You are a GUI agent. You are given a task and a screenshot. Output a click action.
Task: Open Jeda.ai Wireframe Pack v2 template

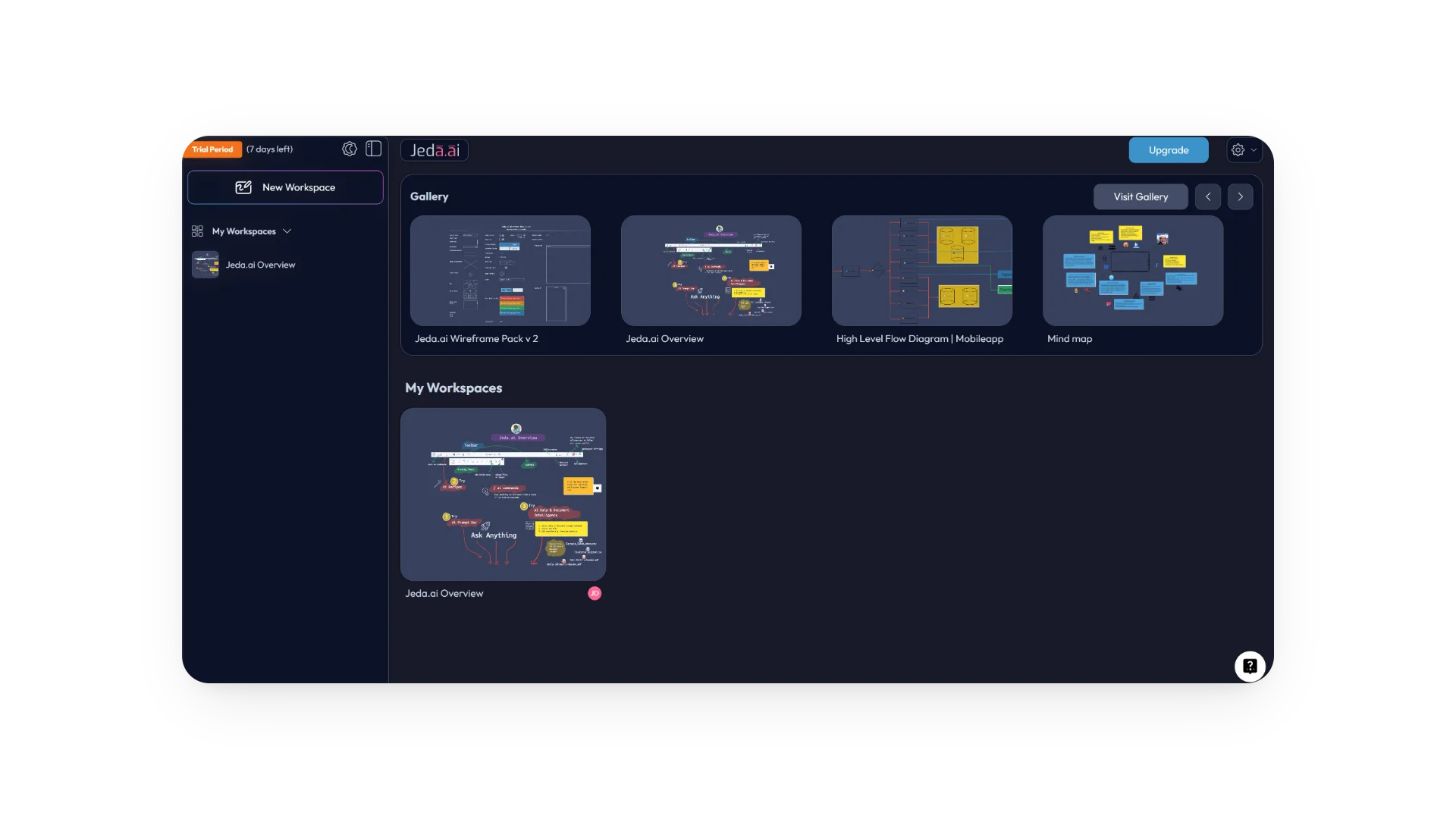click(x=500, y=271)
